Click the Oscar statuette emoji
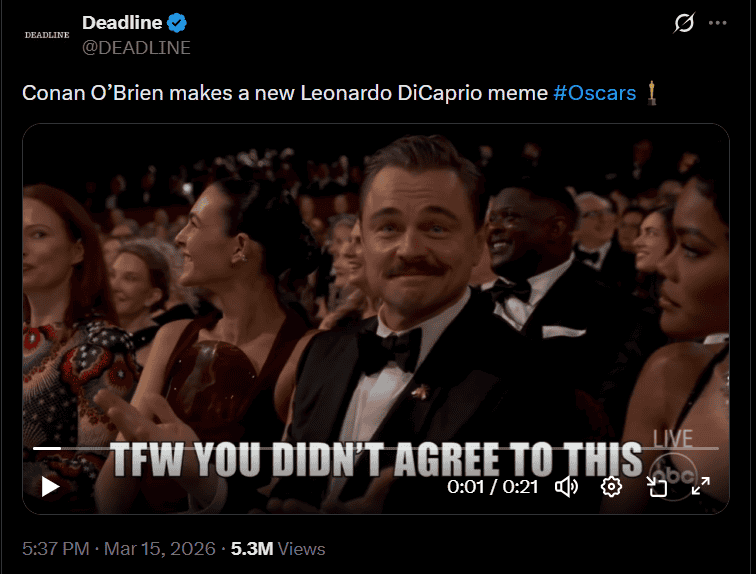 pos(652,93)
